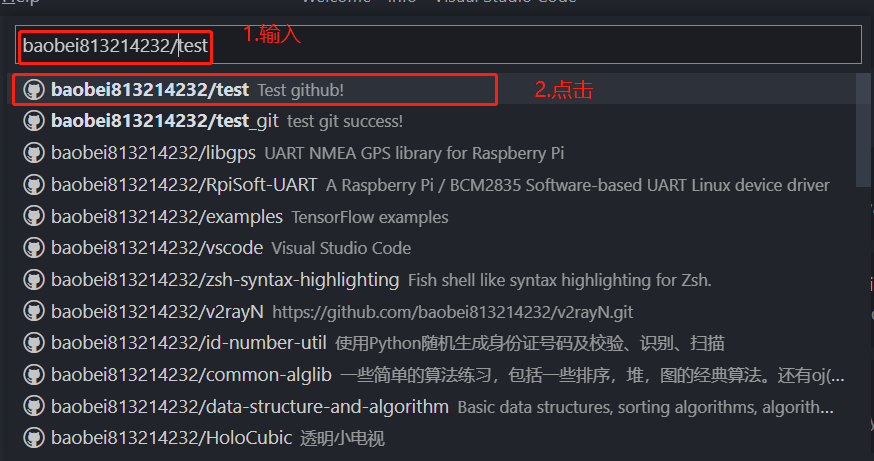Choose baobei813214232/HoloCubic entry

click(172, 438)
